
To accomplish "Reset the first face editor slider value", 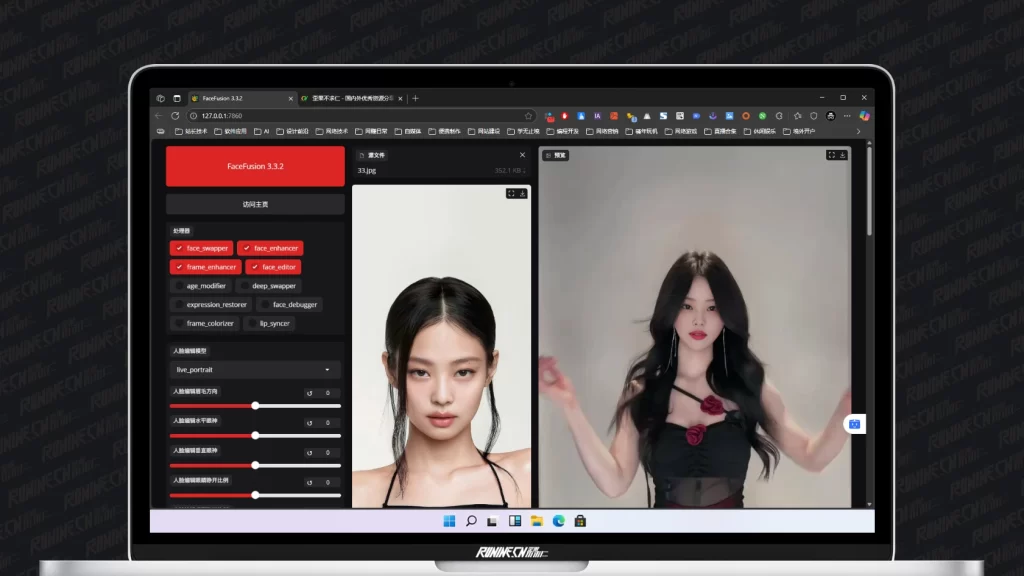I will coord(310,394).
